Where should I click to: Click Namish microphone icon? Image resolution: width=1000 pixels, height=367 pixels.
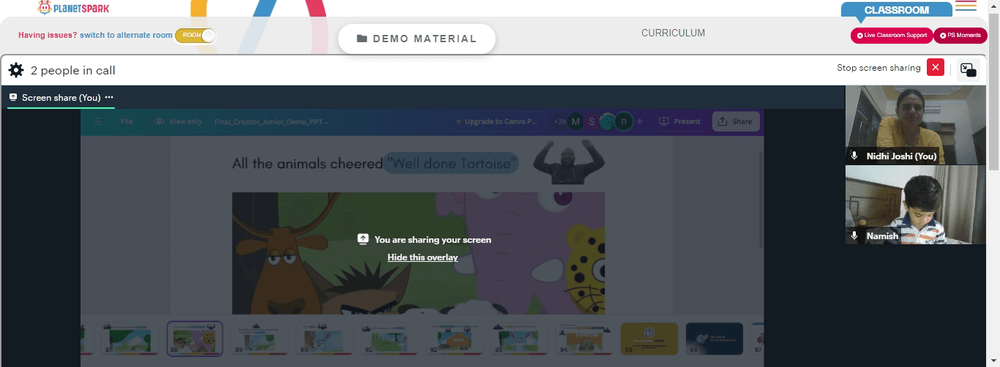(x=854, y=236)
